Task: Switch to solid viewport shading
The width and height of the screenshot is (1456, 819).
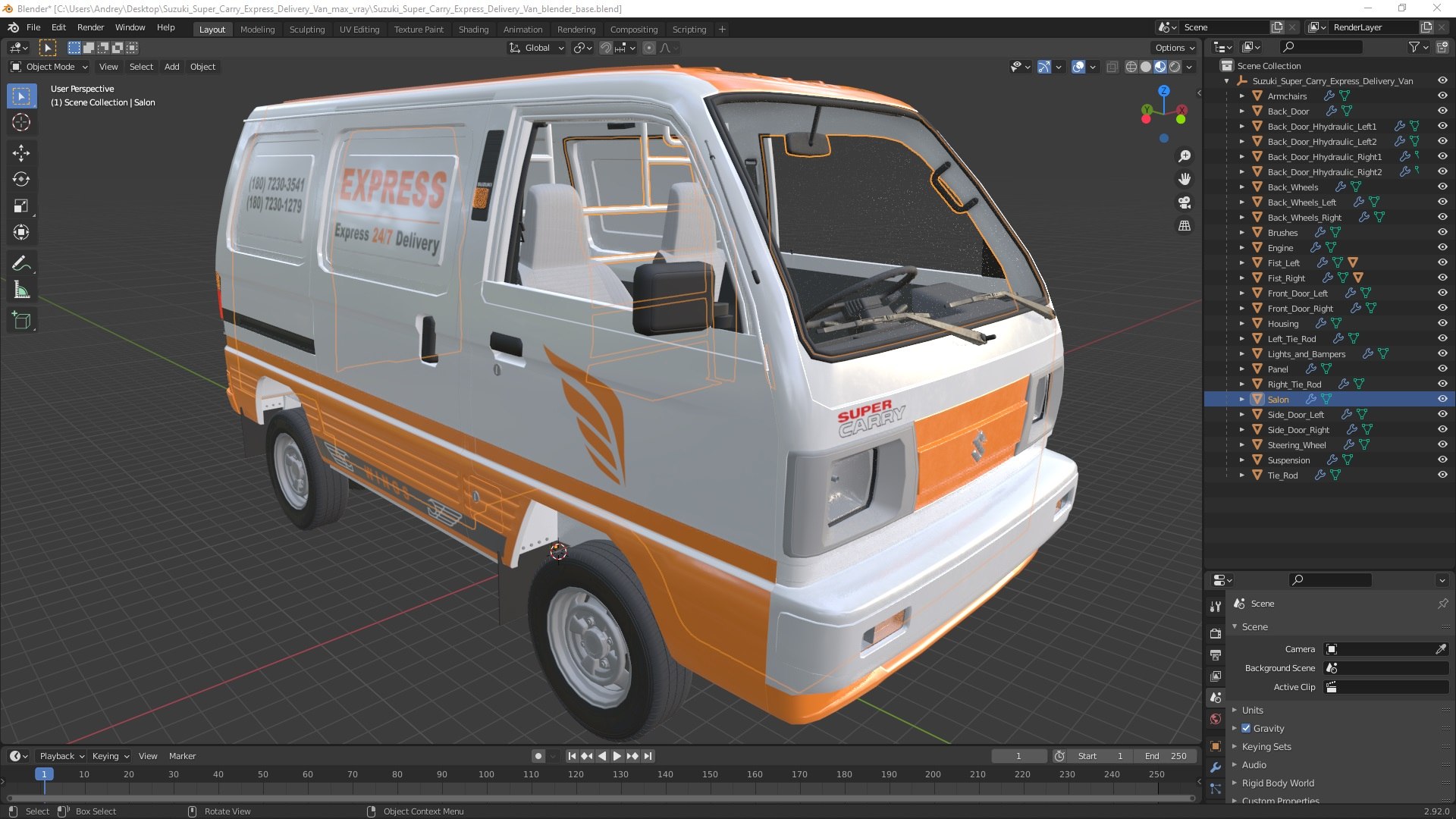Action: [x=1146, y=67]
